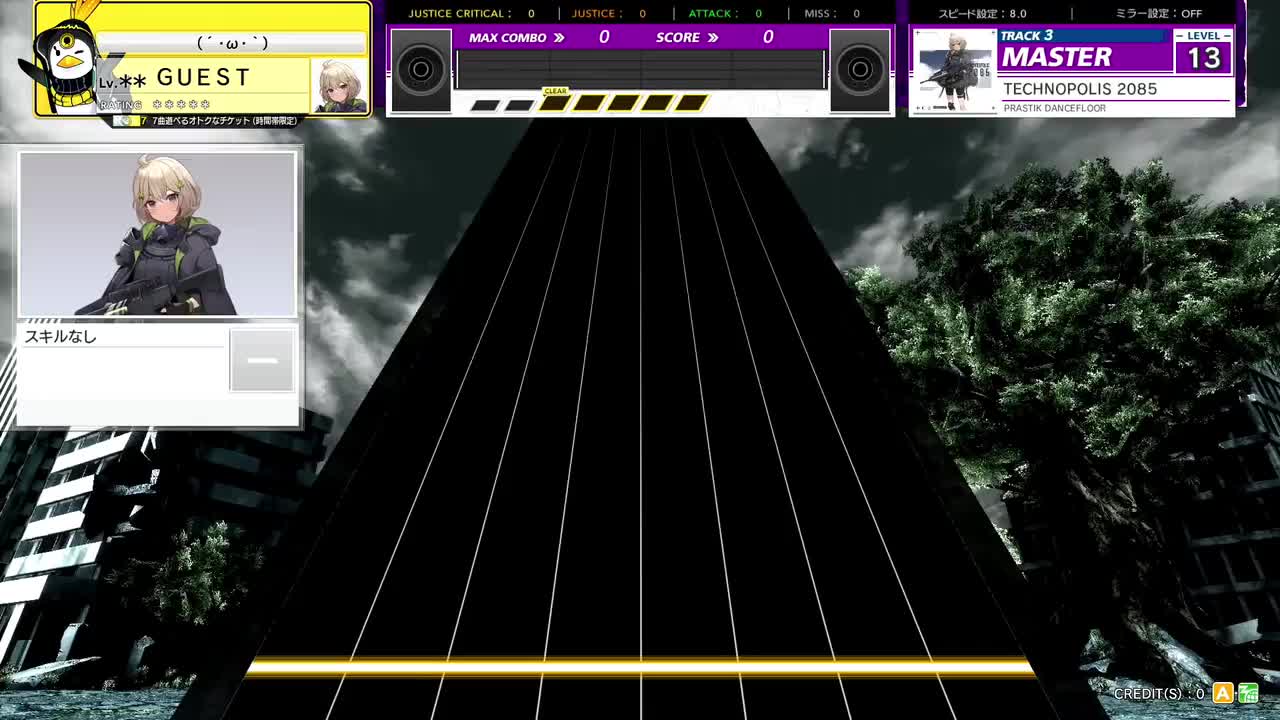Click the green ATTACK counter
This screenshot has height=720, width=1280.
pos(725,13)
